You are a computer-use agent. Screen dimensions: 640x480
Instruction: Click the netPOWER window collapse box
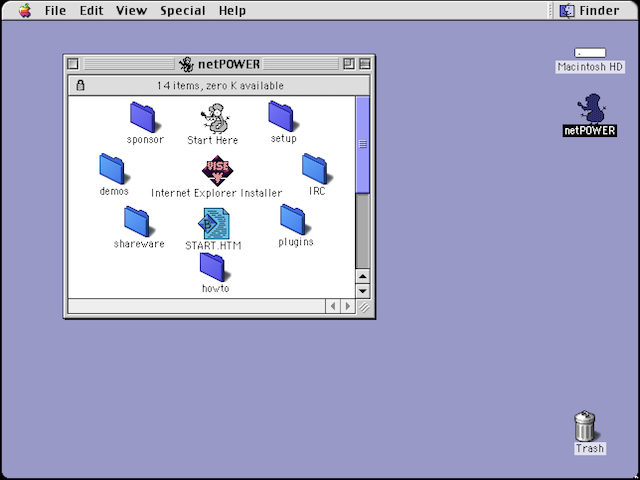pyautogui.click(x=365, y=64)
